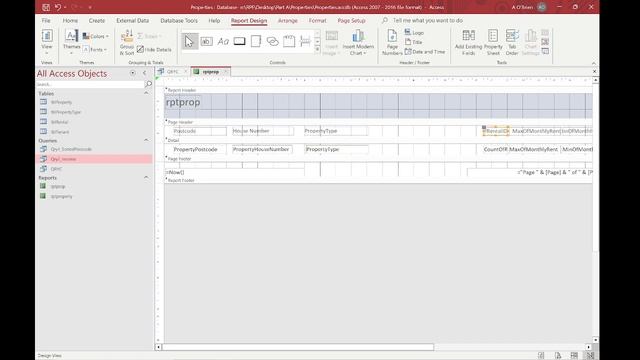Screen dimensions: 640x360
Task: Open the Fonts theme dropdown
Action: click(x=95, y=49)
